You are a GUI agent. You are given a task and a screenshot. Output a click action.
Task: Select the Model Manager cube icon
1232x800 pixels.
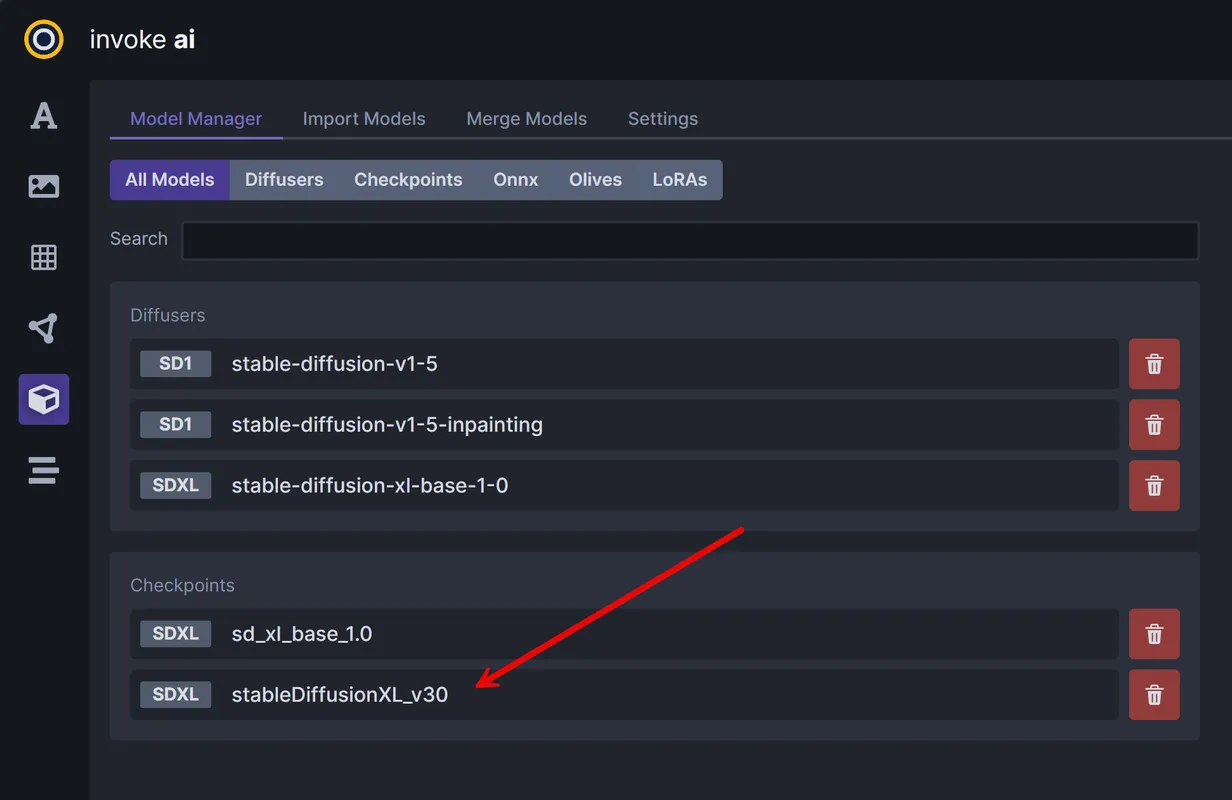(43, 399)
